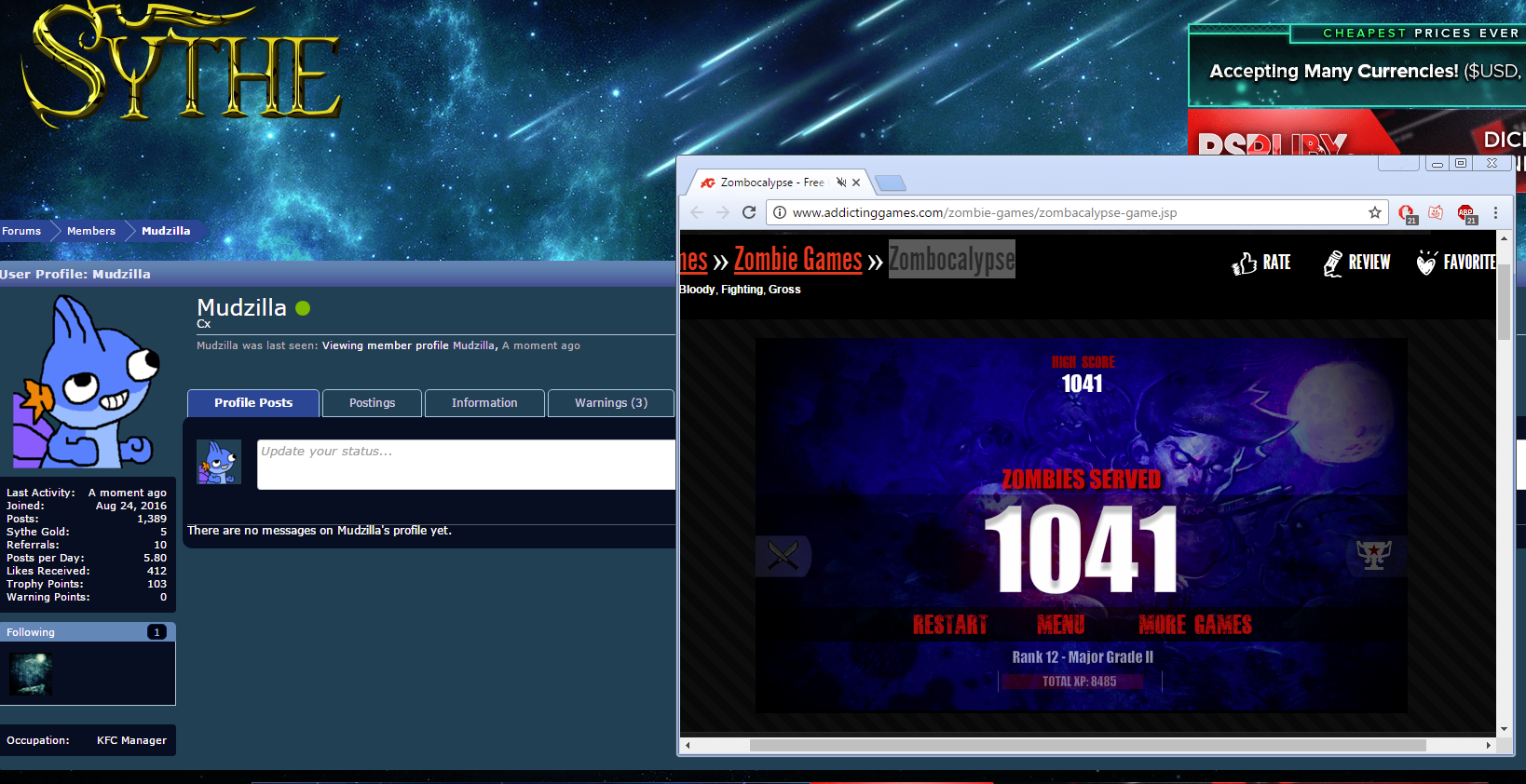The height and width of the screenshot is (784, 1526).
Task: Click the Trophy Points value 103
Action: click(x=157, y=584)
